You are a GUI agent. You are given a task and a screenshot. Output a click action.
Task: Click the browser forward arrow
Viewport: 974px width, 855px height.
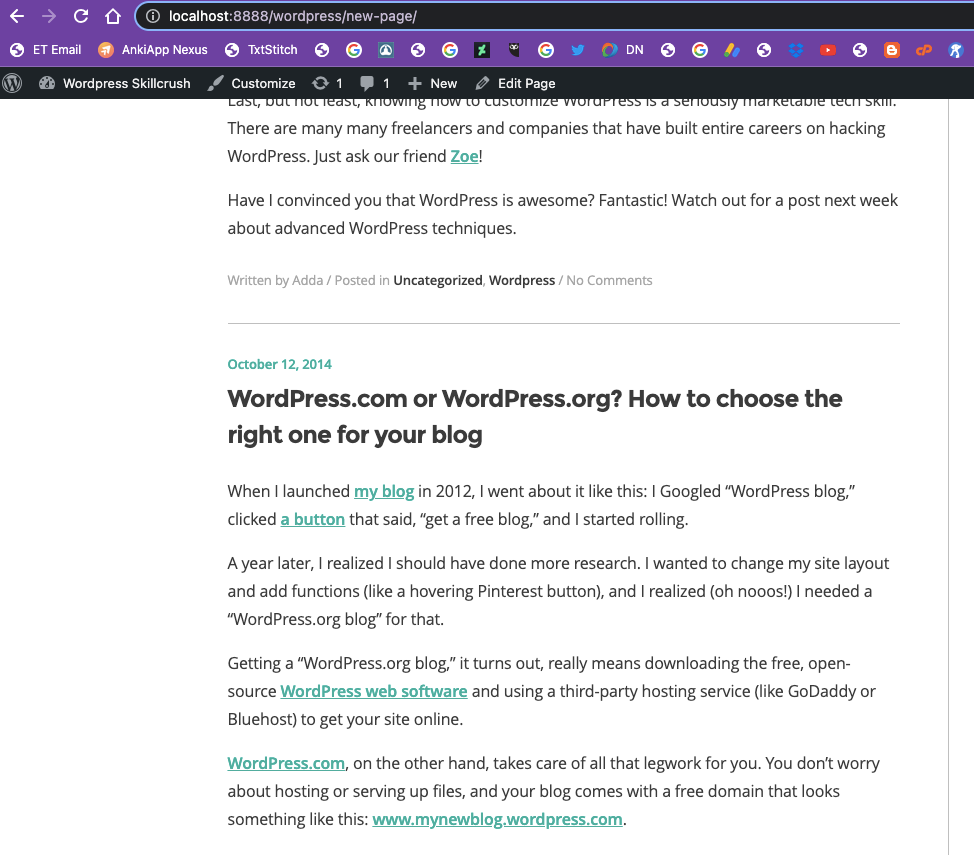point(48,16)
